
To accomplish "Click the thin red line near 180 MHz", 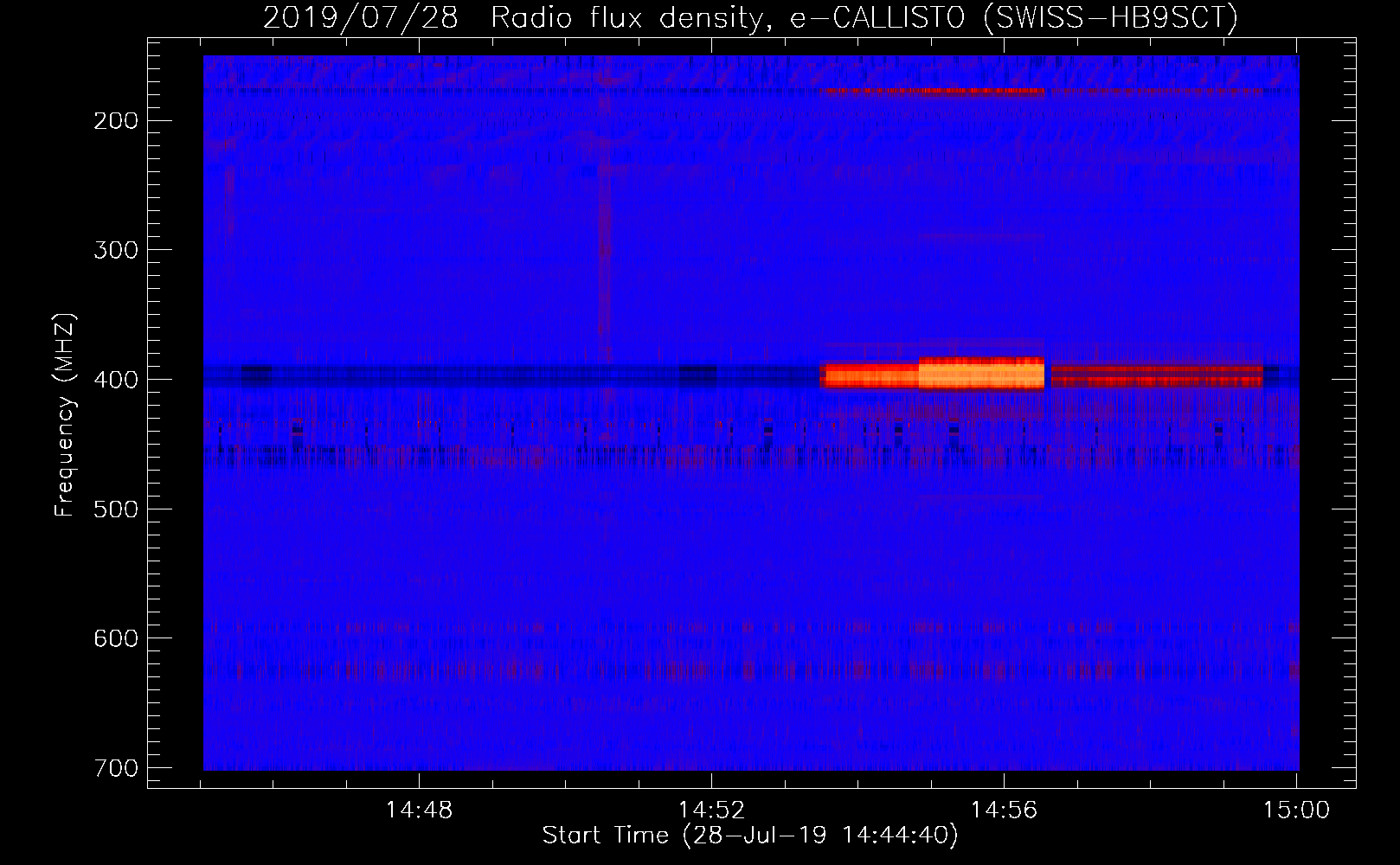I will pos(933,91).
